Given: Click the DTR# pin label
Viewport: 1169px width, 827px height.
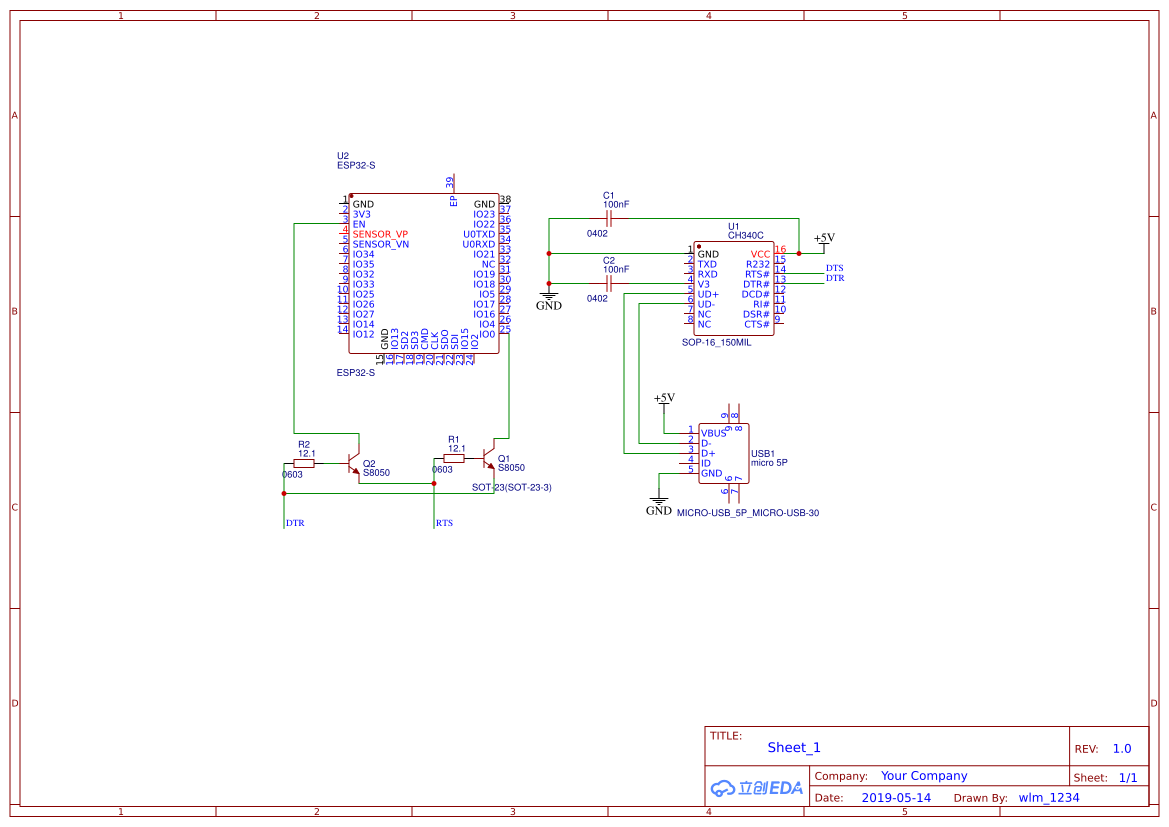Looking at the screenshot, I should (x=757, y=284).
